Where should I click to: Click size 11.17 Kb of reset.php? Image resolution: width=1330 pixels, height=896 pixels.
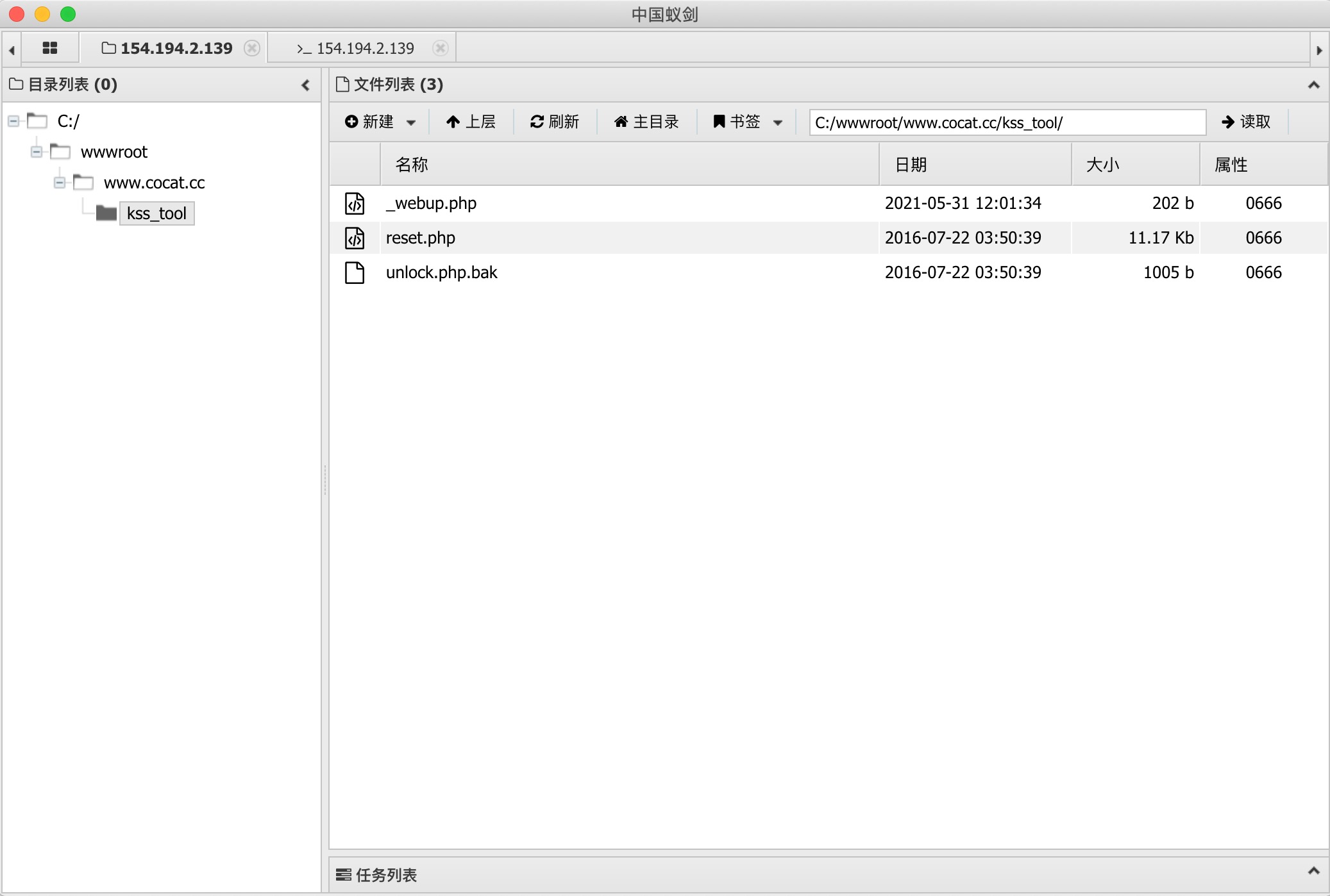pyautogui.click(x=1161, y=238)
